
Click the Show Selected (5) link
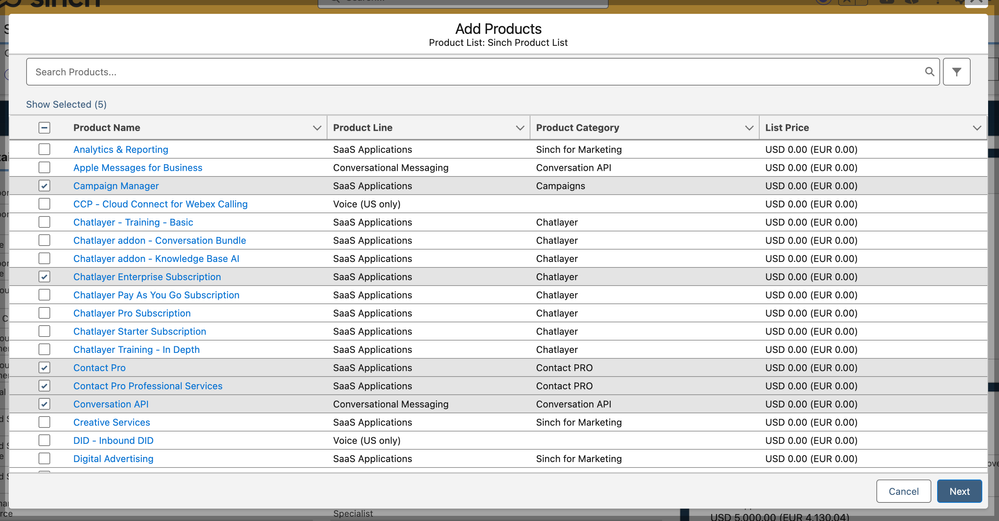click(66, 104)
